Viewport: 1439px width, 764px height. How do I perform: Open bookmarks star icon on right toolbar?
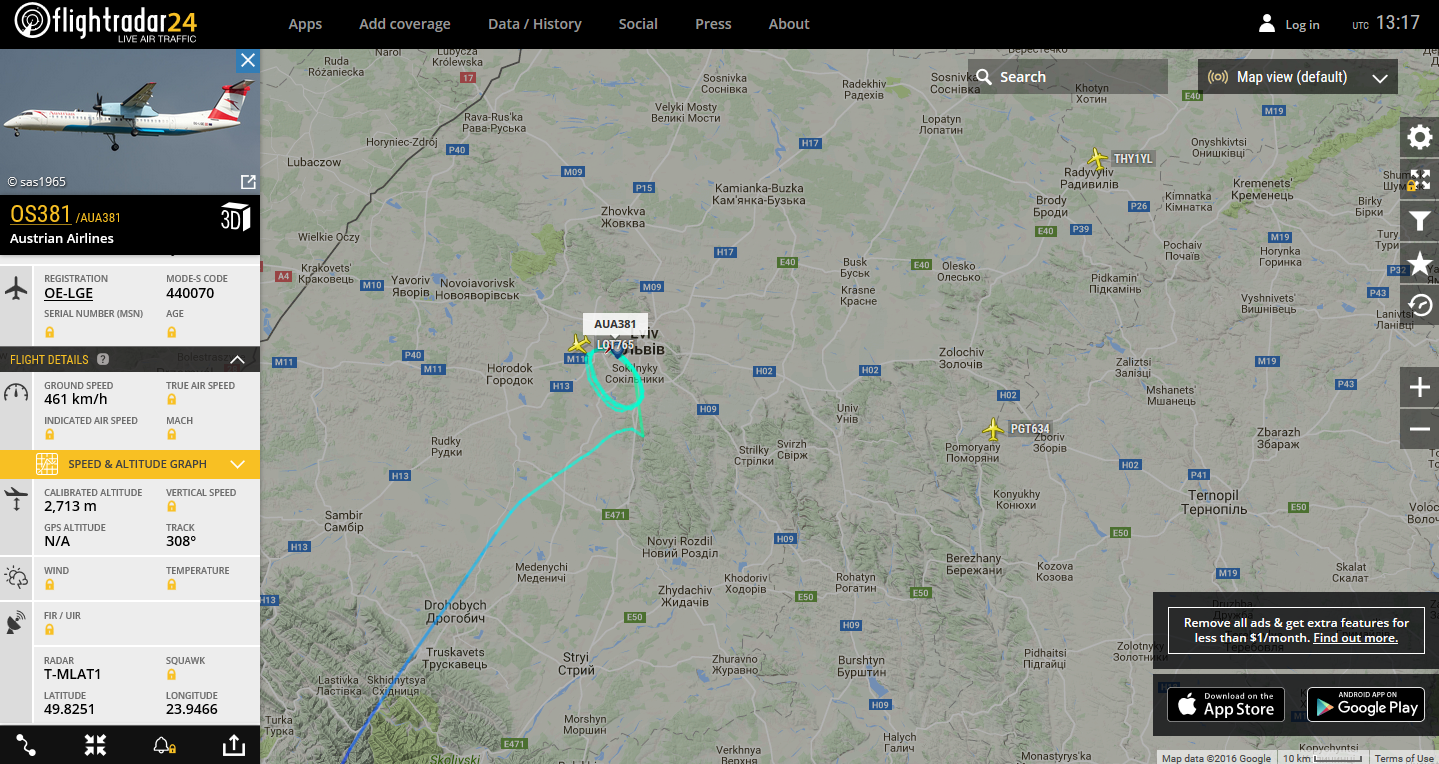point(1419,263)
